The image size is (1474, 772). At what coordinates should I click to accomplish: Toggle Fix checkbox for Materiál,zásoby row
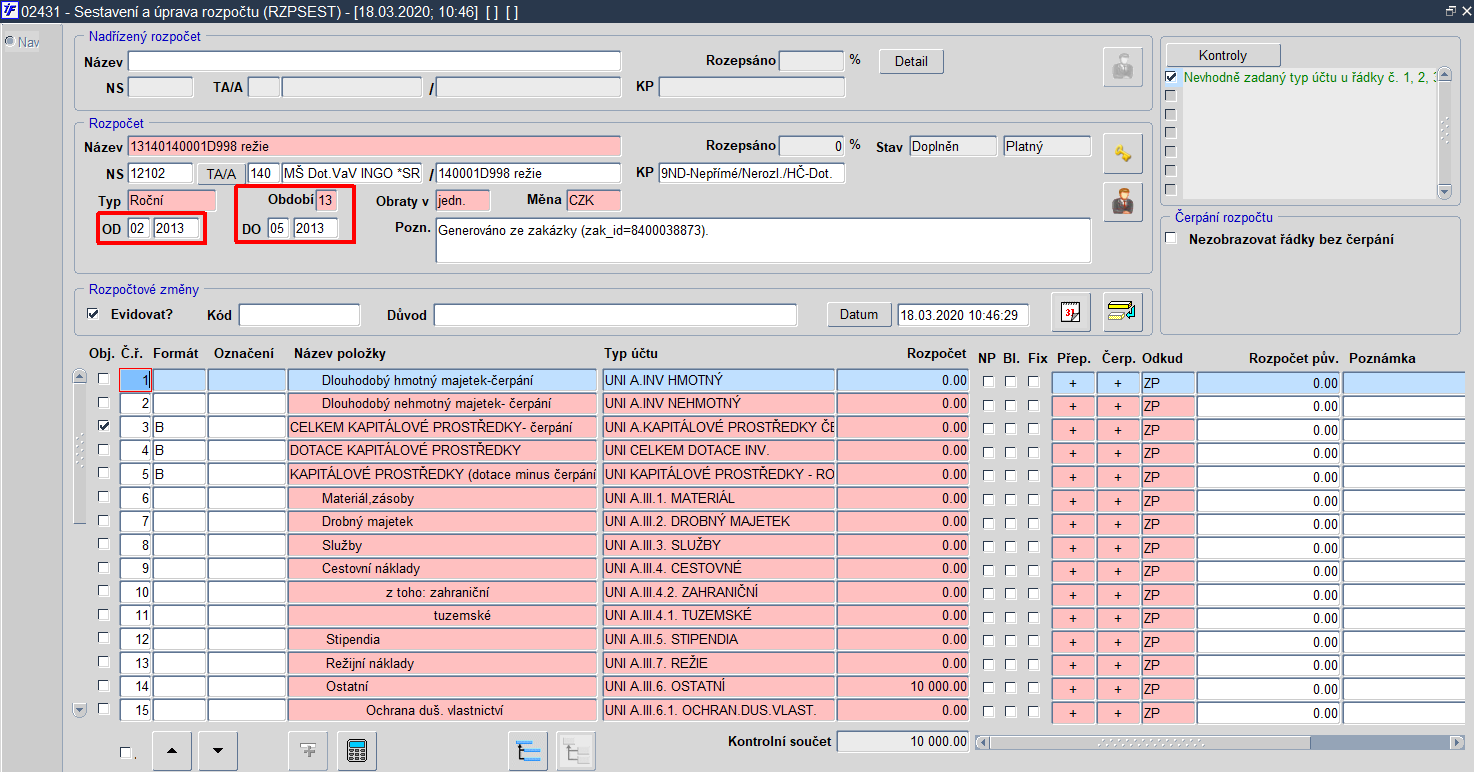tap(1034, 499)
